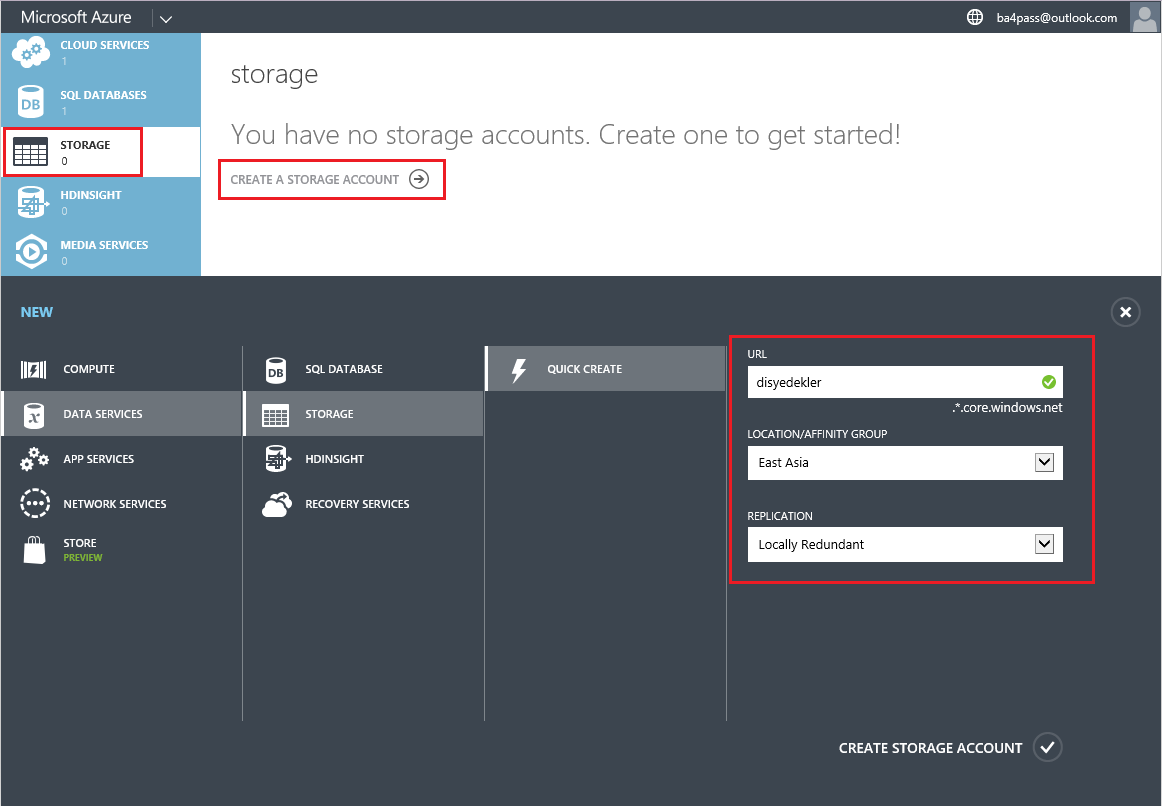Select Media Services in the sidebar
Viewport: 1162px width, 806px height.
101,252
